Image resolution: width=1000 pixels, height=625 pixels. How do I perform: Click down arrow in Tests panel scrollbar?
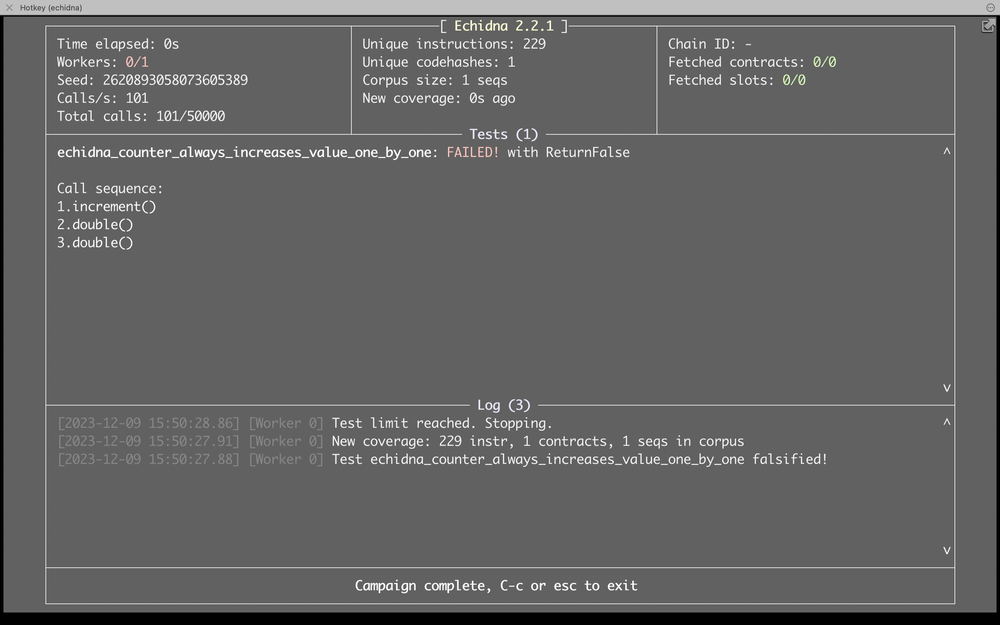tap(946, 388)
